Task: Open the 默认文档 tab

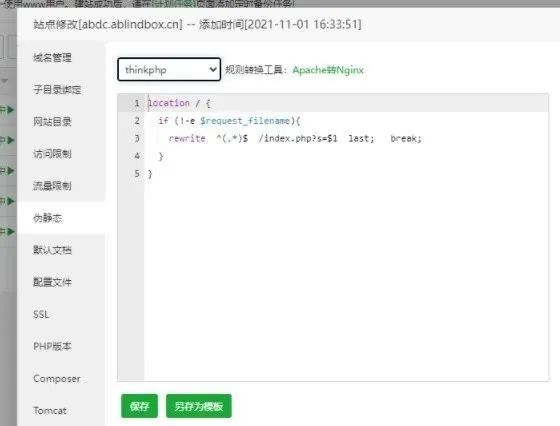Action: point(52,250)
